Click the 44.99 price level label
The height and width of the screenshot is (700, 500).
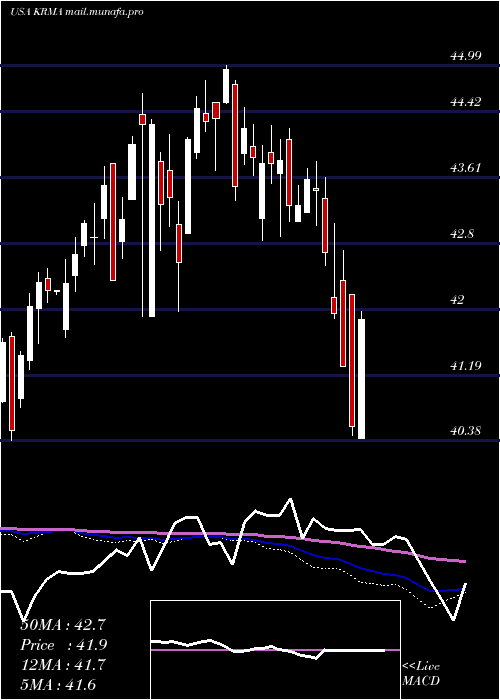(466, 56)
